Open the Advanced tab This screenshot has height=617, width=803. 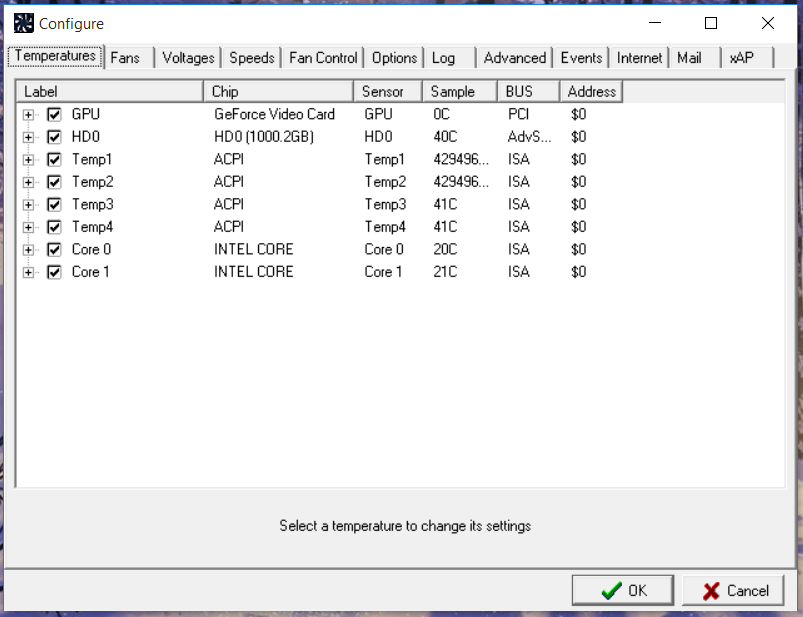click(514, 58)
